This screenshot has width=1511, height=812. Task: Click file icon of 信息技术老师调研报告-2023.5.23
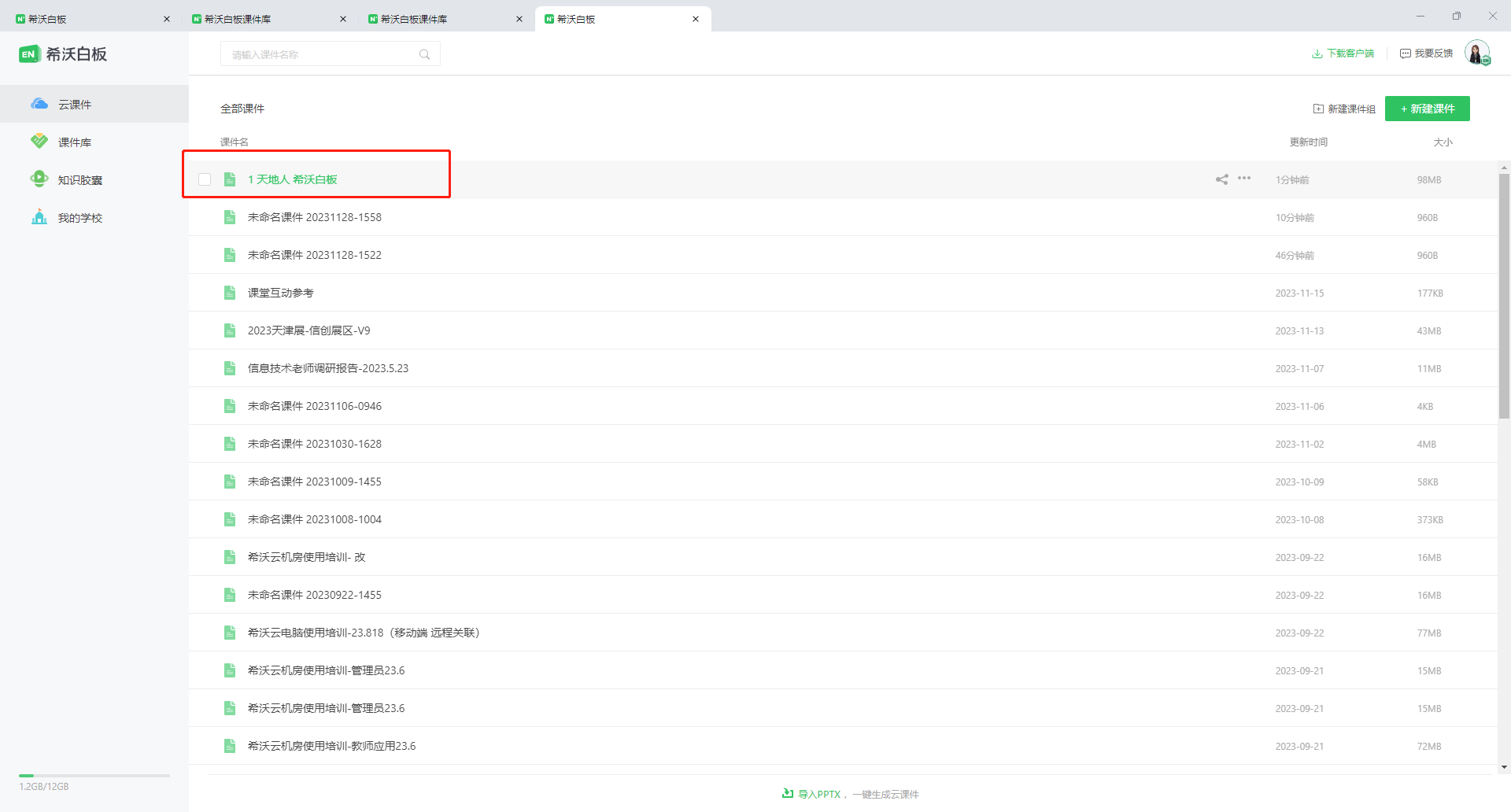(230, 368)
